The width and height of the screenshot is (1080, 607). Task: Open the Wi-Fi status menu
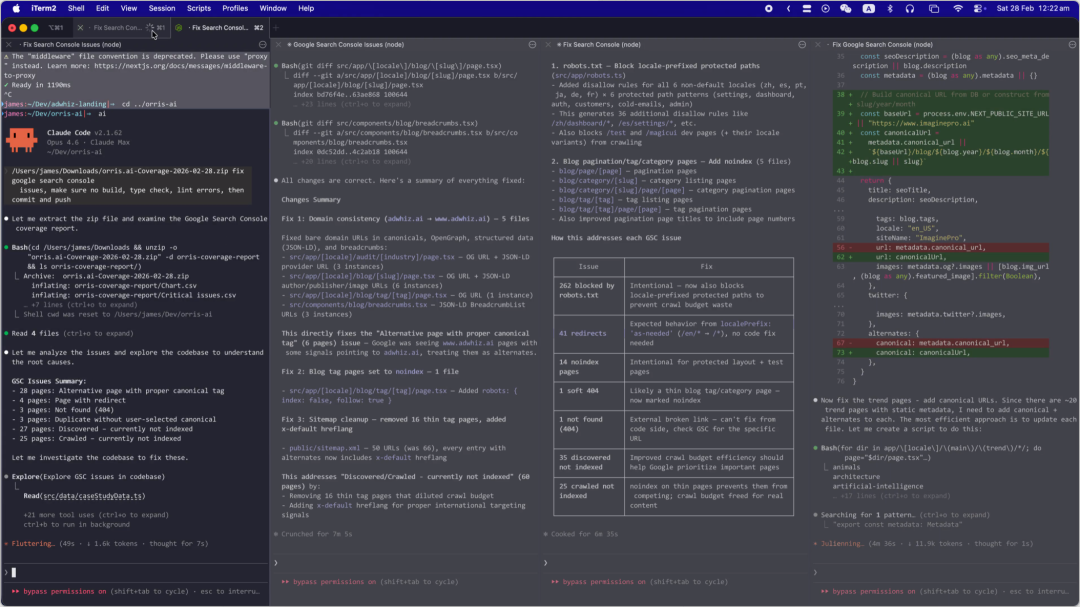pyautogui.click(x=957, y=8)
